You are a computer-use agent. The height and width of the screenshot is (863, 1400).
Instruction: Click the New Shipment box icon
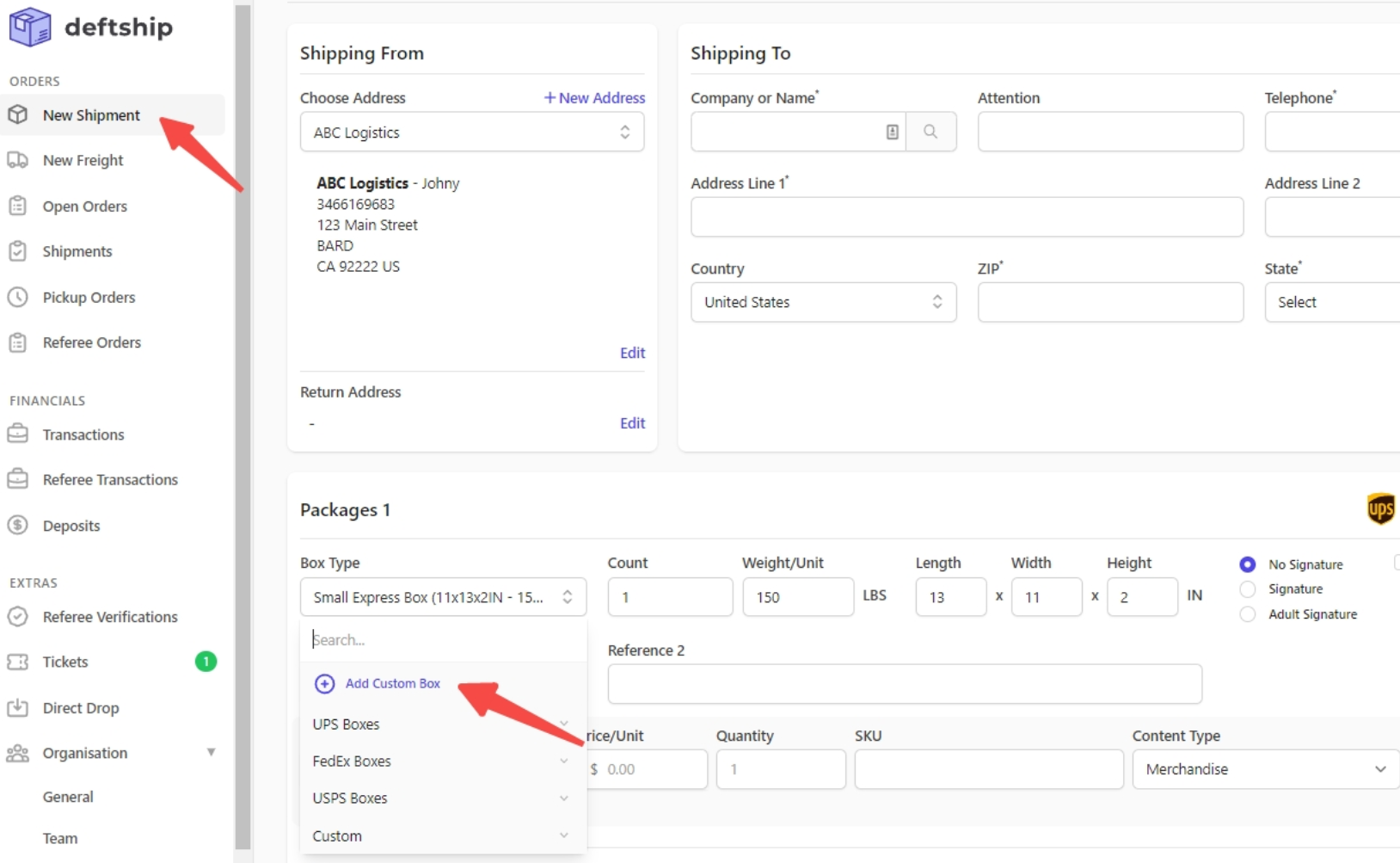(18, 114)
